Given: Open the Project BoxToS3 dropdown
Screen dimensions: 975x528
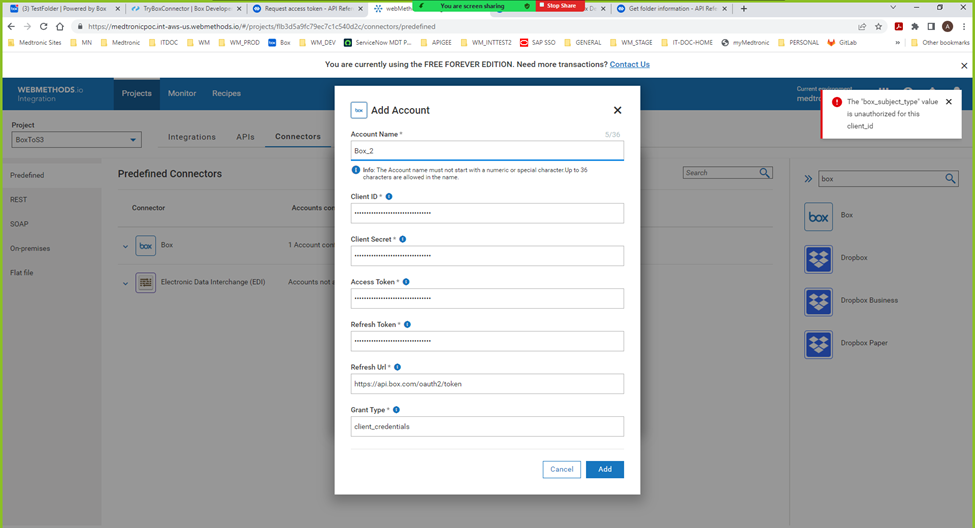Looking at the screenshot, I should click(x=76, y=139).
